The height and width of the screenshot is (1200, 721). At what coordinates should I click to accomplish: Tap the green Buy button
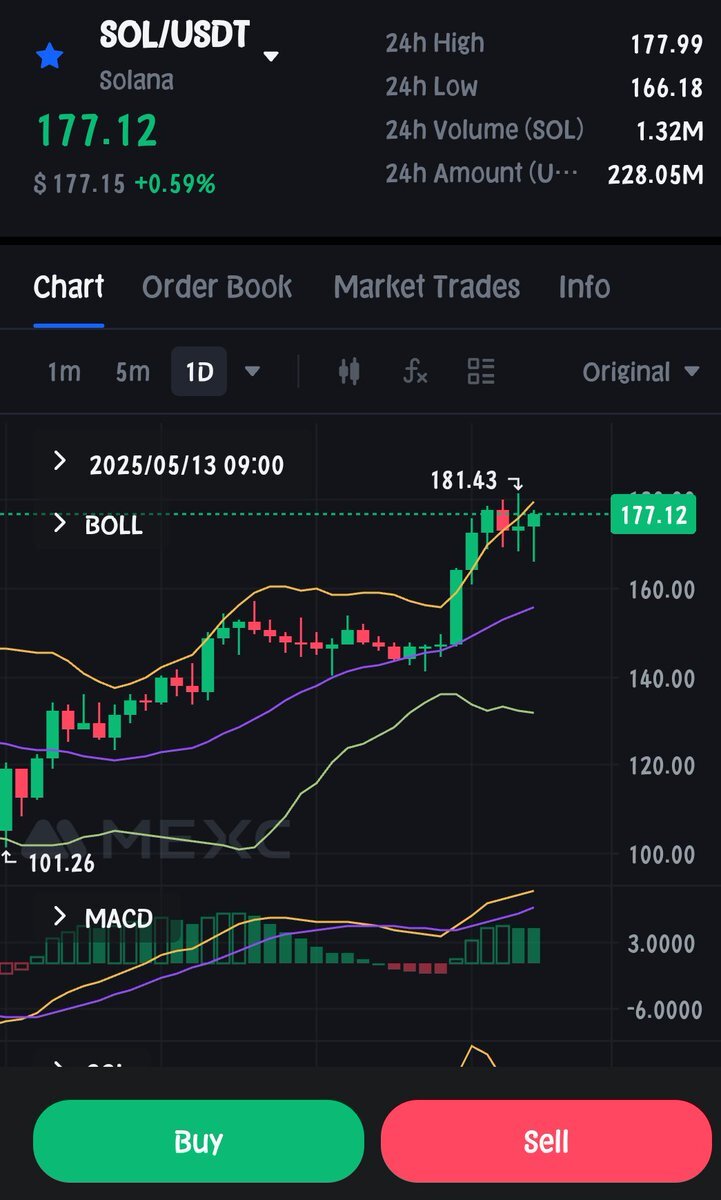[198, 1141]
